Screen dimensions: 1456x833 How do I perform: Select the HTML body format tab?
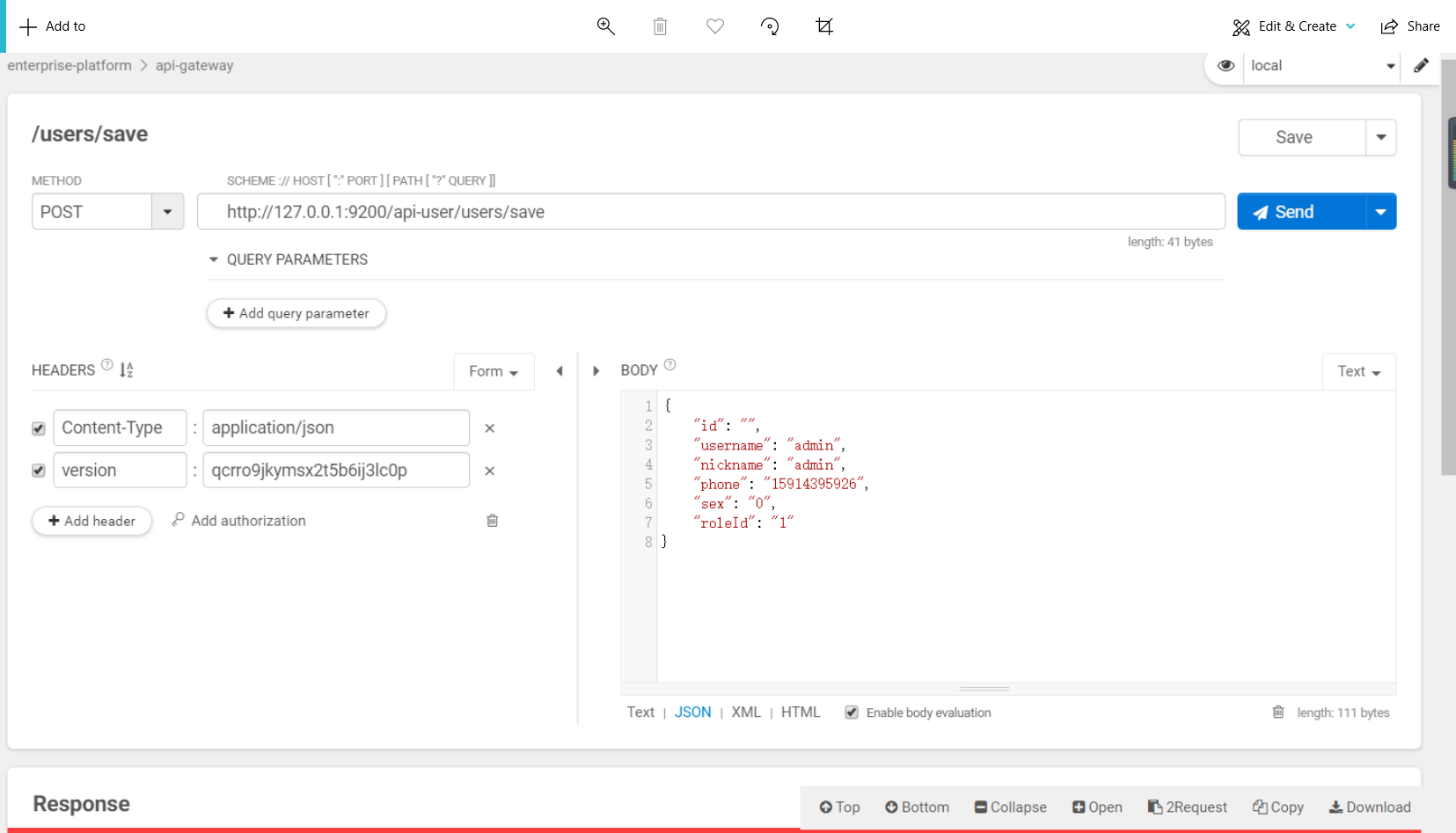[x=801, y=712]
